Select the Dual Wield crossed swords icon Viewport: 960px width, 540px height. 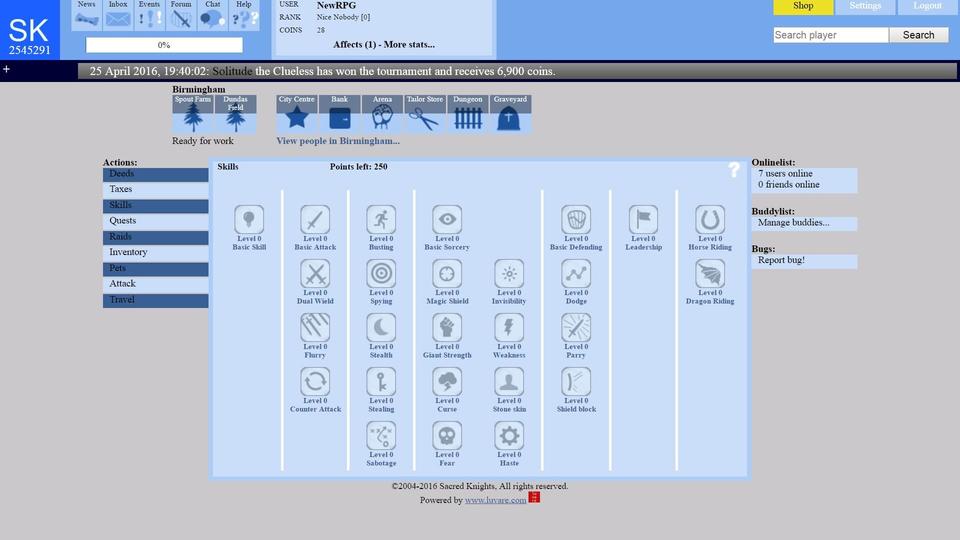tap(315, 274)
